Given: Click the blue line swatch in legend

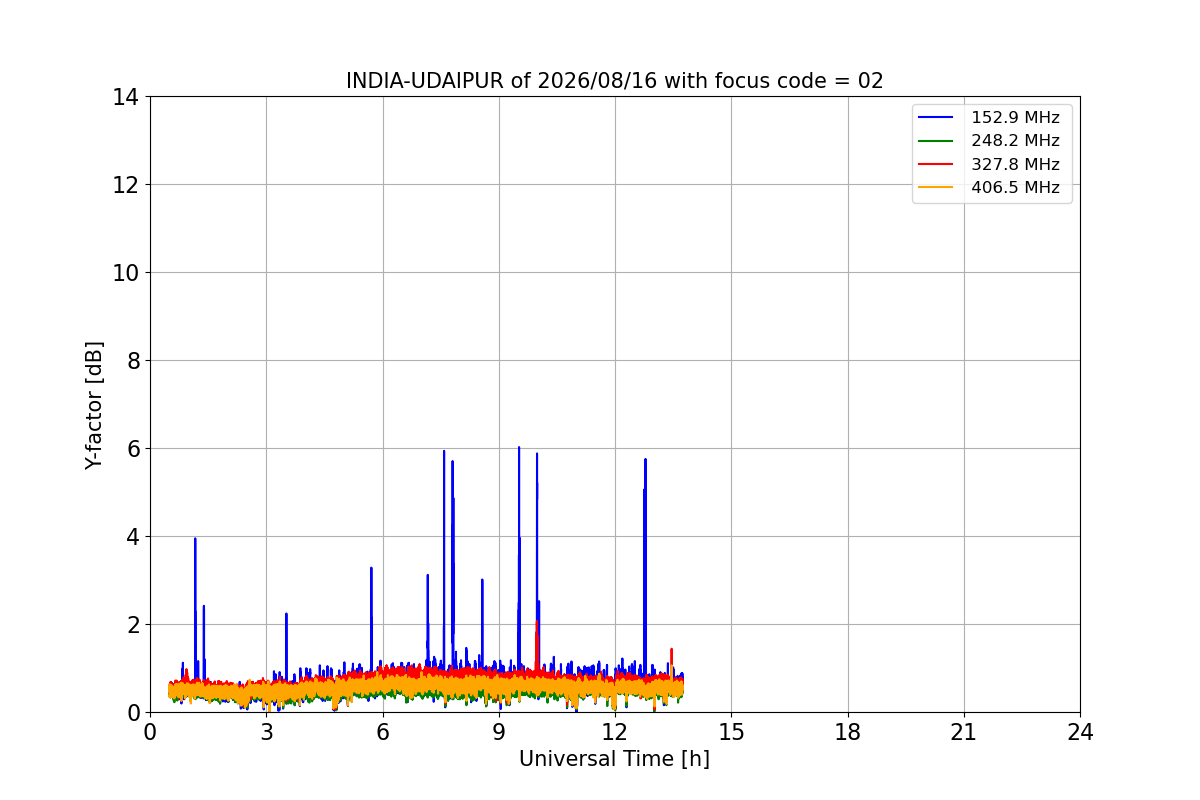Looking at the screenshot, I should [938, 118].
